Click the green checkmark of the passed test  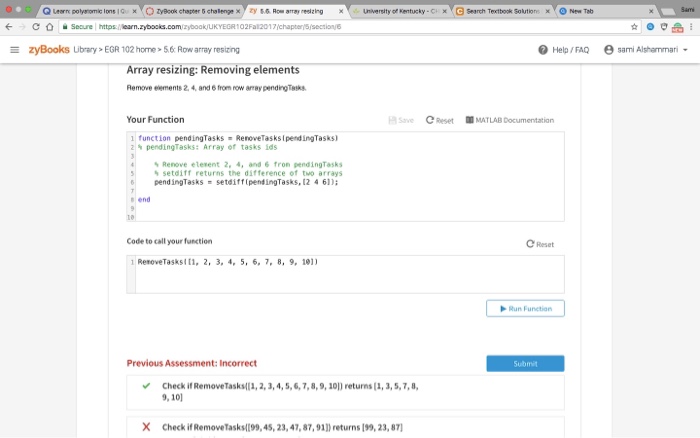pyautogui.click(x=146, y=386)
